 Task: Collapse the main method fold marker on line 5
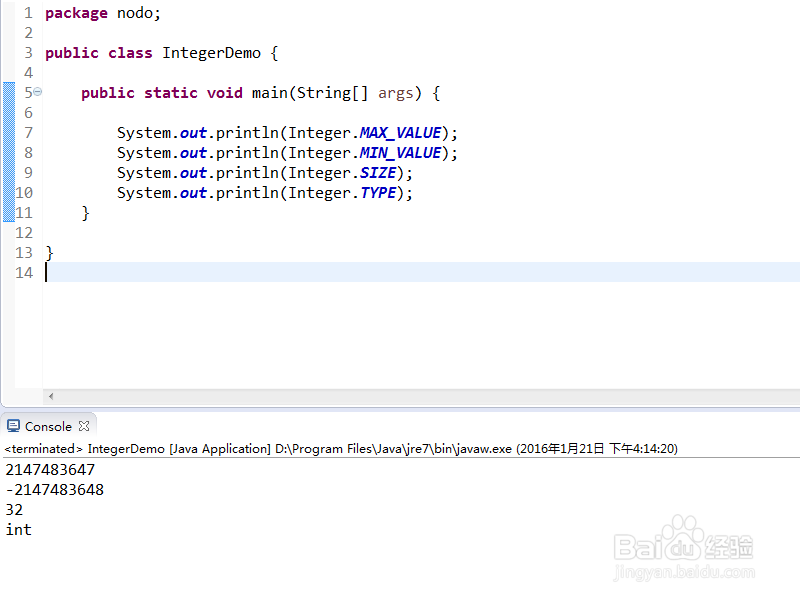[38, 92]
